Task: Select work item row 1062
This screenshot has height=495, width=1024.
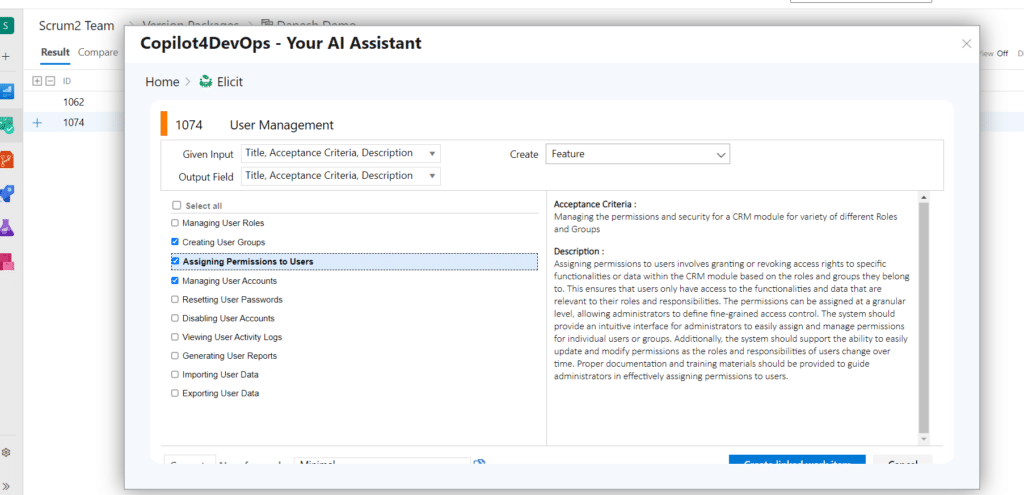Action: [74, 102]
